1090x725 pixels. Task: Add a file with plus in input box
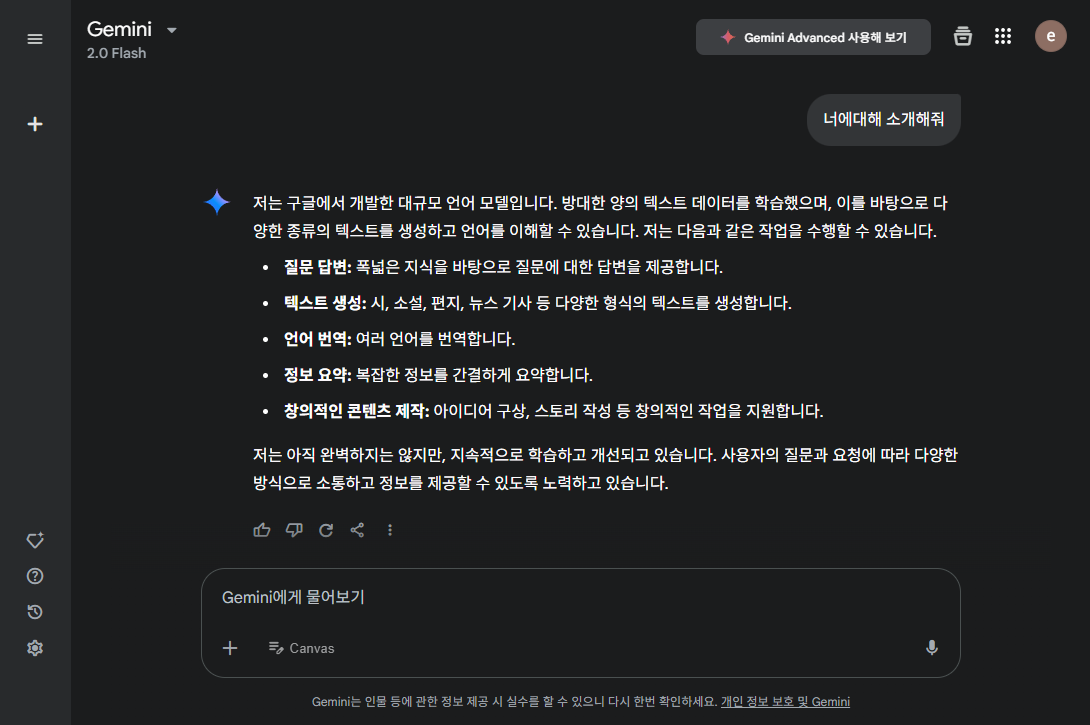click(230, 648)
